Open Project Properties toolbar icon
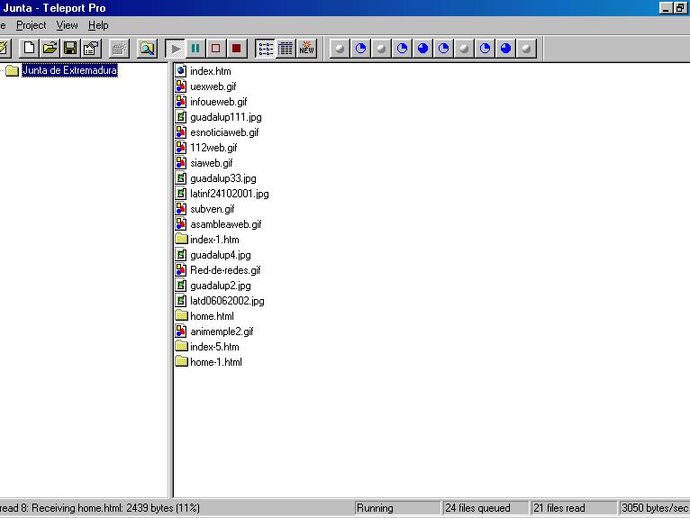The height and width of the screenshot is (518, 690). coord(91,48)
